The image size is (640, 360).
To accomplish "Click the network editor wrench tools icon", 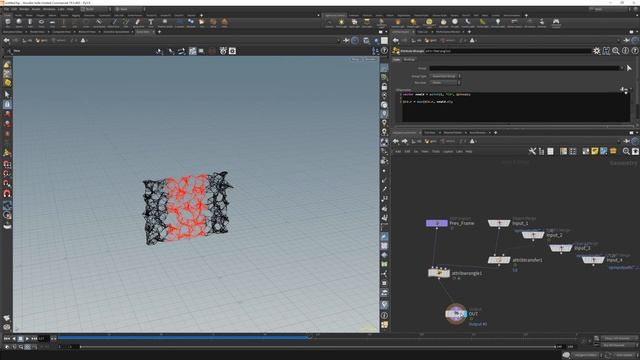I will point(532,151).
